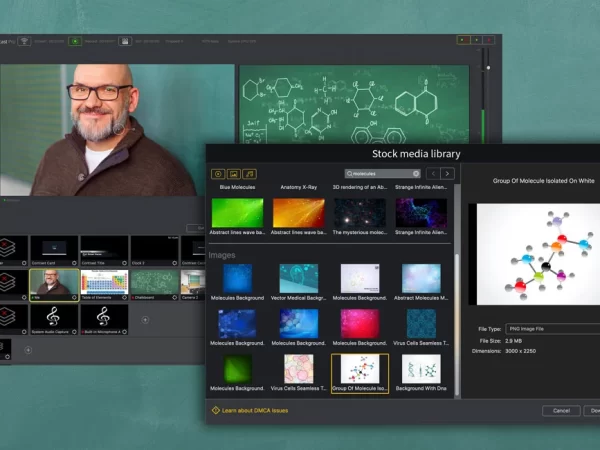This screenshot has width=600, height=450.
Task: Select Vector Medical Backgr... image thumbnail
Action: pos(298,279)
